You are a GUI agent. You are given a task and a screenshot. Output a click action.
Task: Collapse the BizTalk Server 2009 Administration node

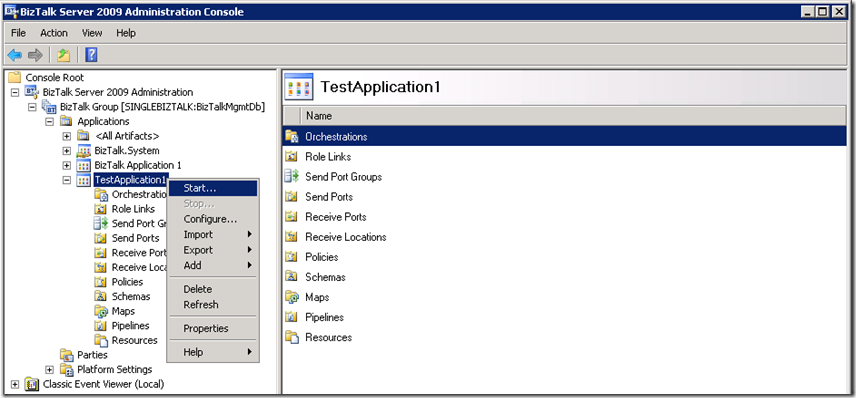pos(15,92)
